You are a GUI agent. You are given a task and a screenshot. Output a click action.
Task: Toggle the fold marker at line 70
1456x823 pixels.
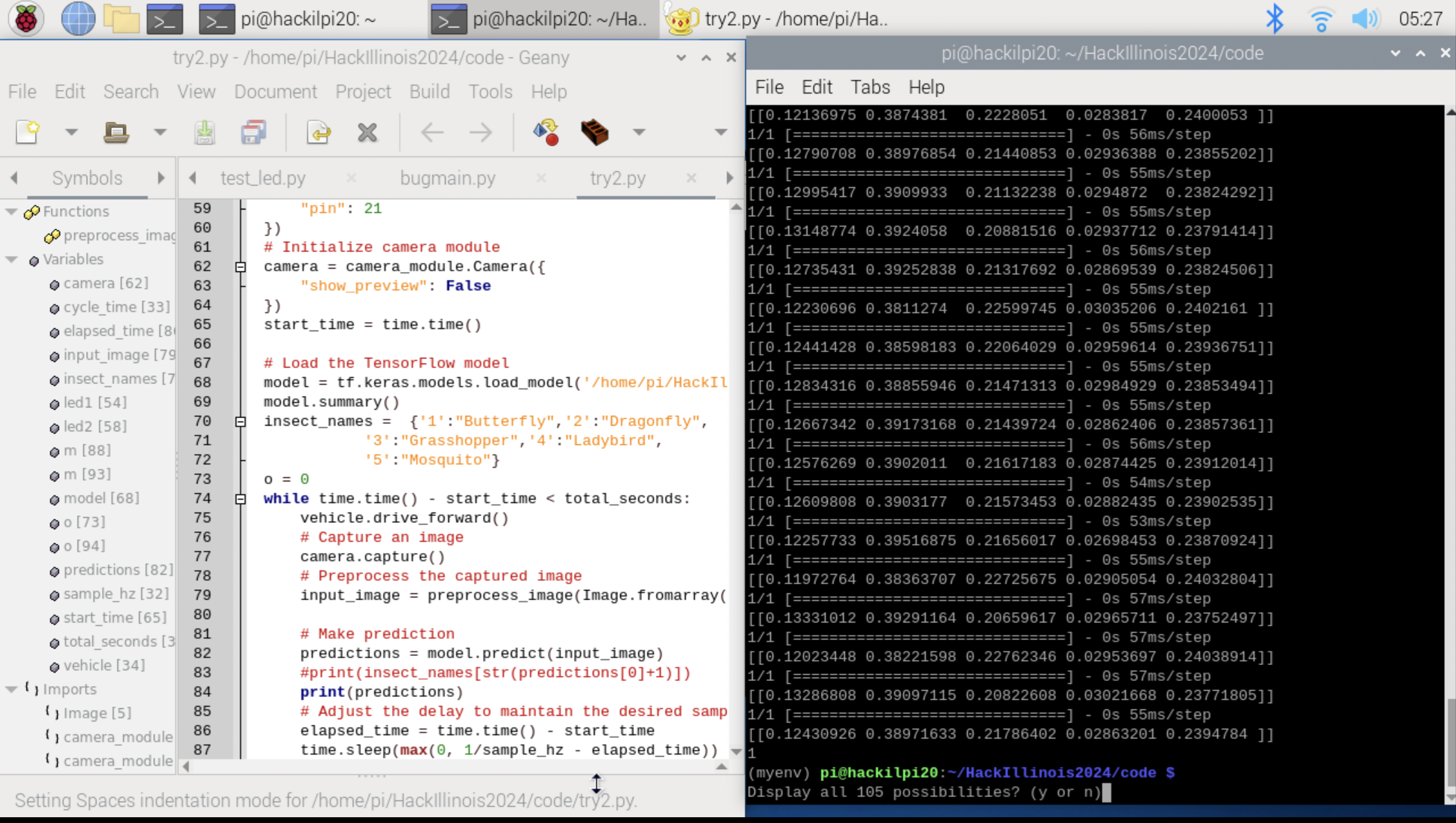(x=240, y=422)
